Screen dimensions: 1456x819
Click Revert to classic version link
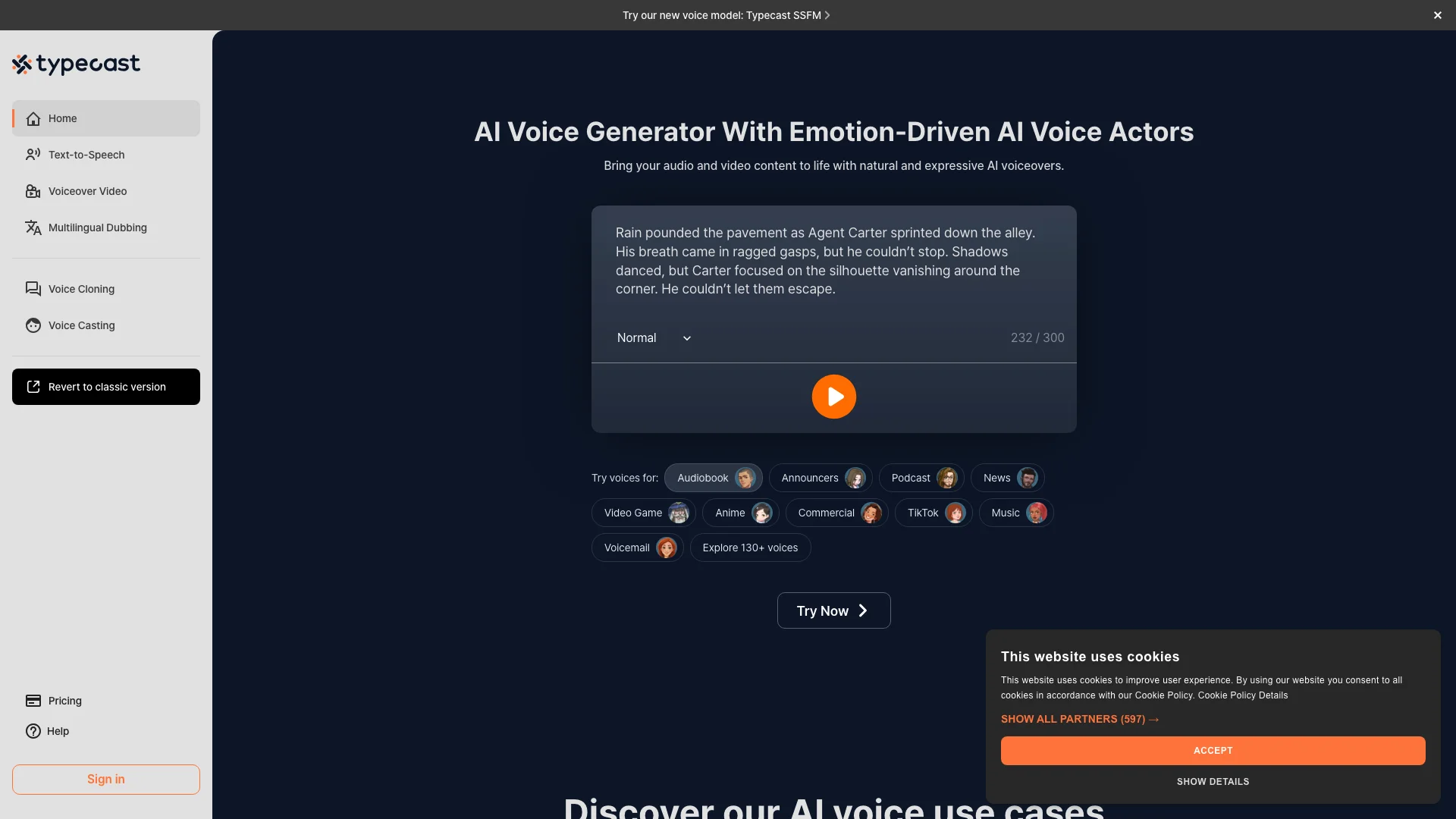click(106, 386)
